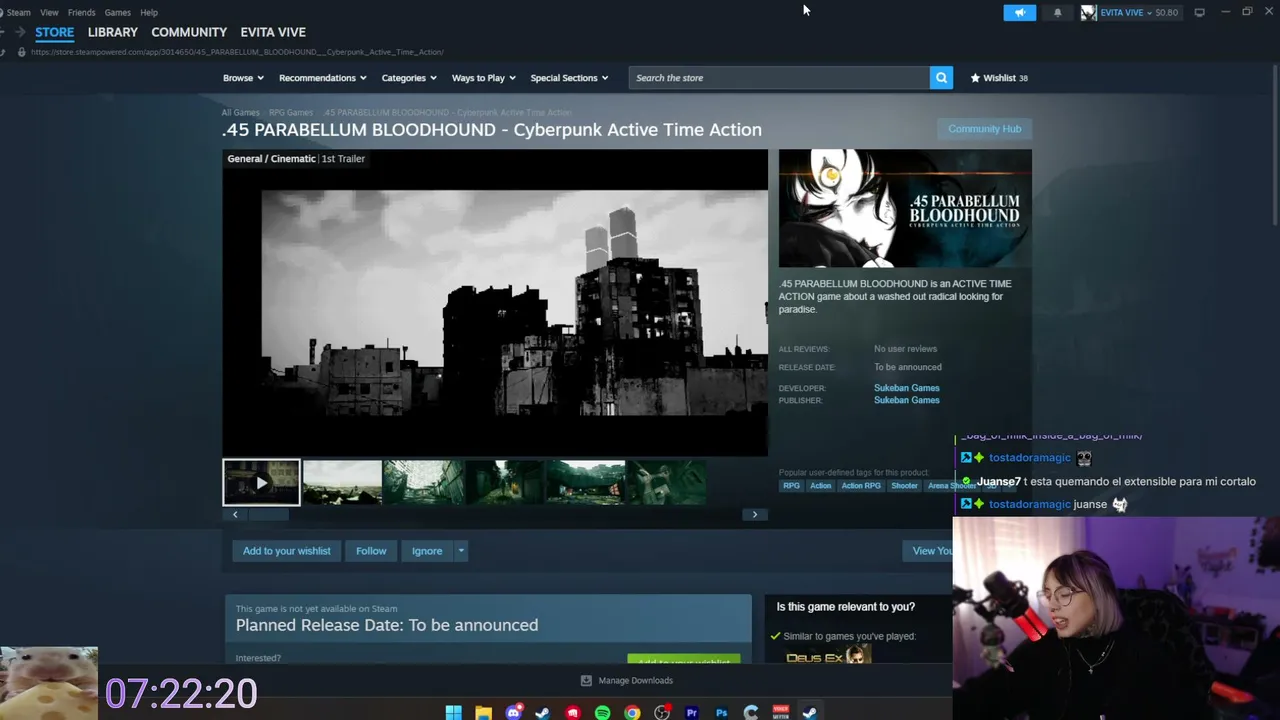The width and height of the screenshot is (1280, 720).
Task: Follow this game
Action: [x=371, y=551]
